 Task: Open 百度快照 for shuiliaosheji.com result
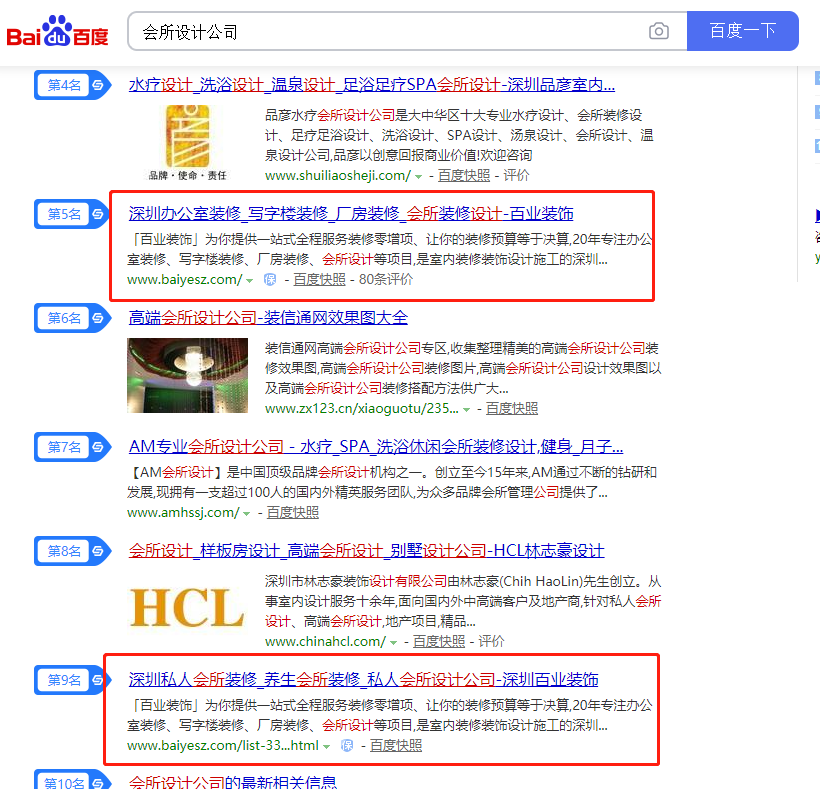coord(464,176)
